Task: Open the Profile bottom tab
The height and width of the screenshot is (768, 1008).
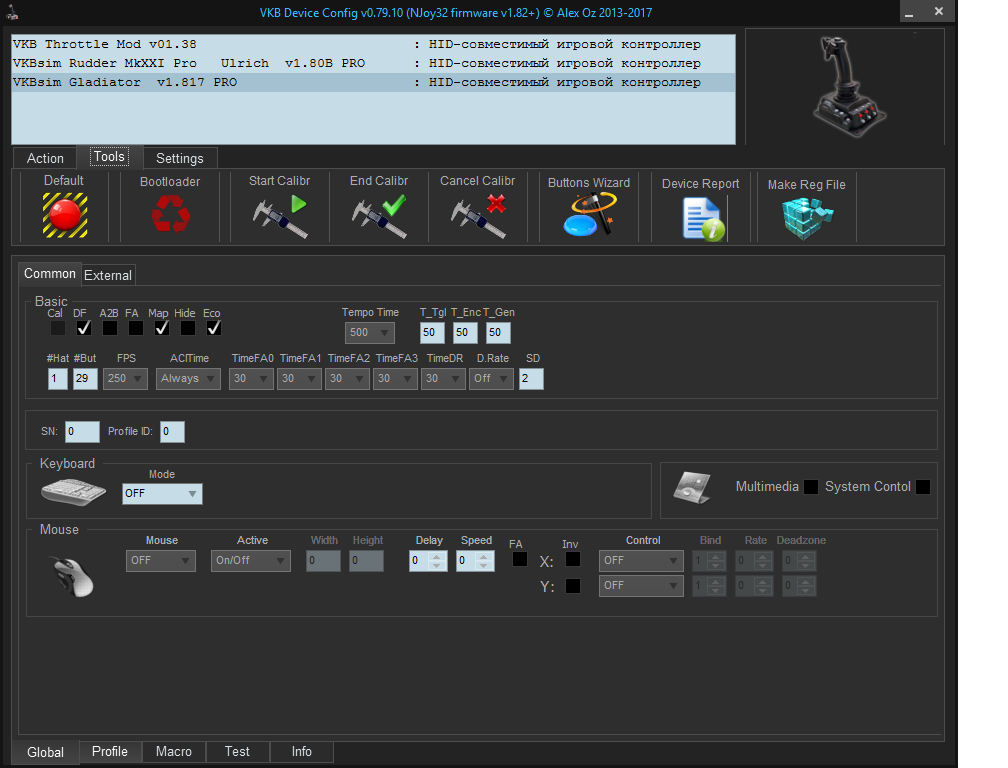Action: click(x=110, y=751)
